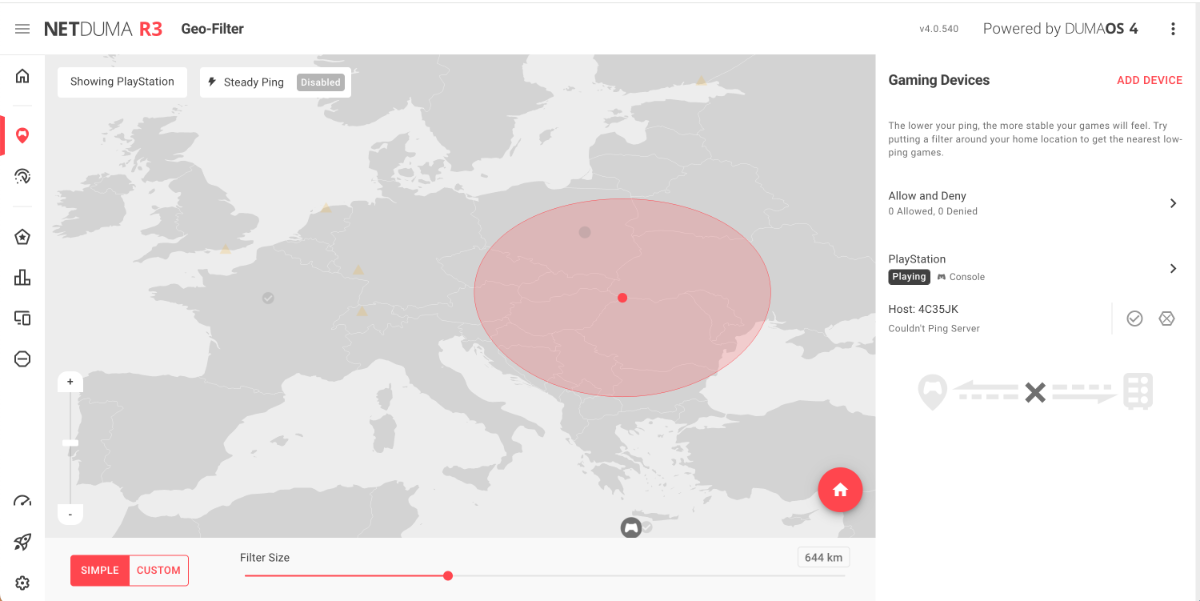1200x601 pixels.
Task: Deny host 4C35JK with the crossed-circle icon
Action: click(1166, 318)
